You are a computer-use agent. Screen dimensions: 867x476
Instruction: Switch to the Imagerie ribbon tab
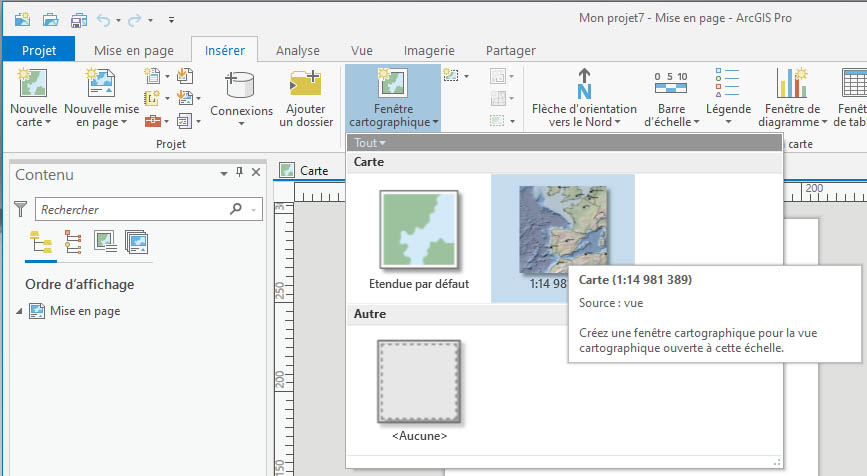click(x=428, y=50)
